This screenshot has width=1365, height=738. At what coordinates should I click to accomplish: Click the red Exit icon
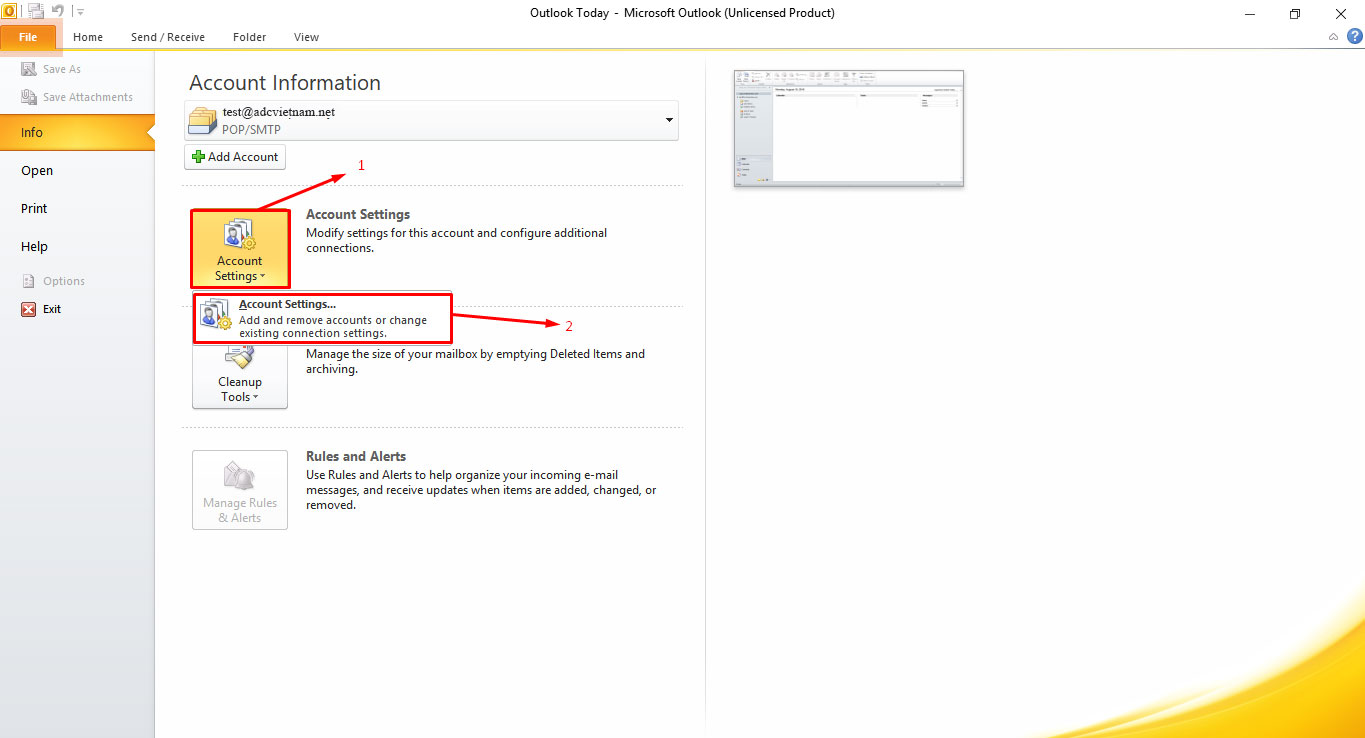(29, 309)
